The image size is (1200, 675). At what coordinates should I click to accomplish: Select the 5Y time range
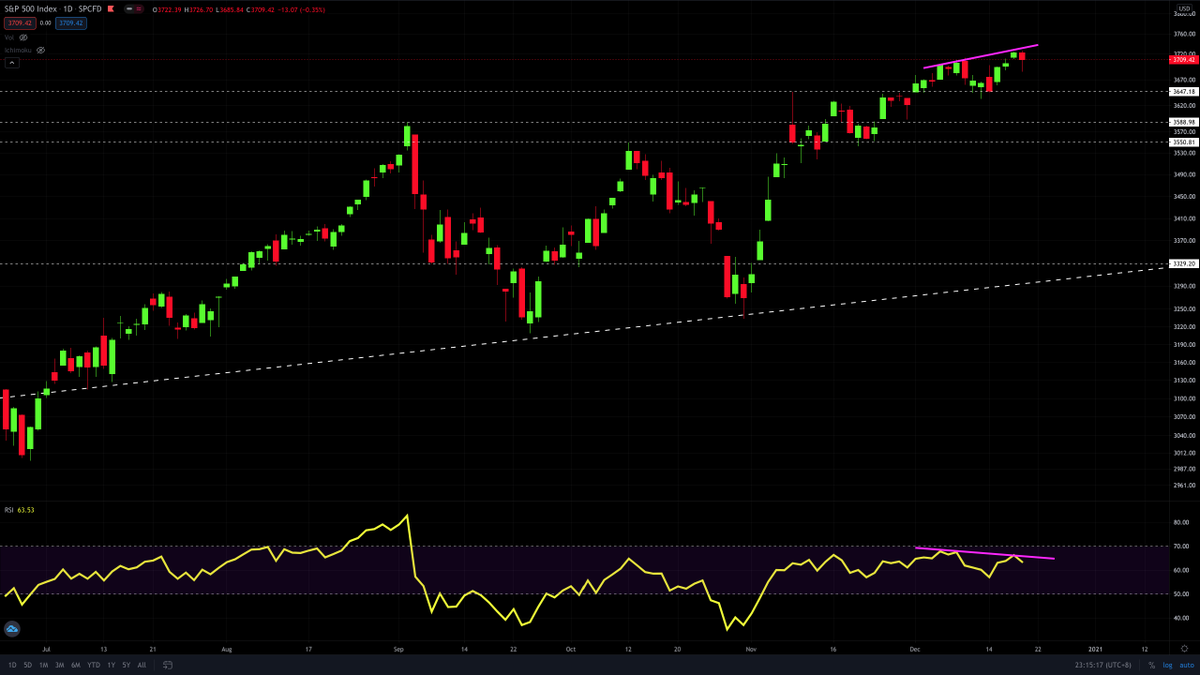click(x=125, y=665)
